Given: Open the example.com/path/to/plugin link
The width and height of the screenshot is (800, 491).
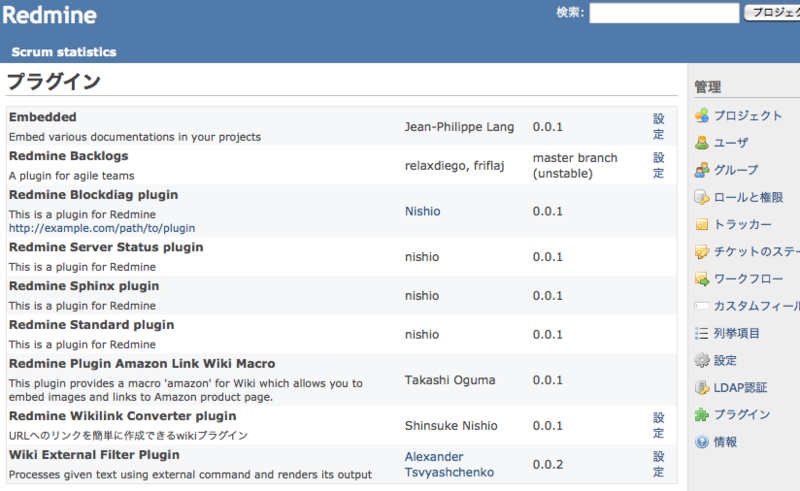Looking at the screenshot, I should (x=102, y=228).
